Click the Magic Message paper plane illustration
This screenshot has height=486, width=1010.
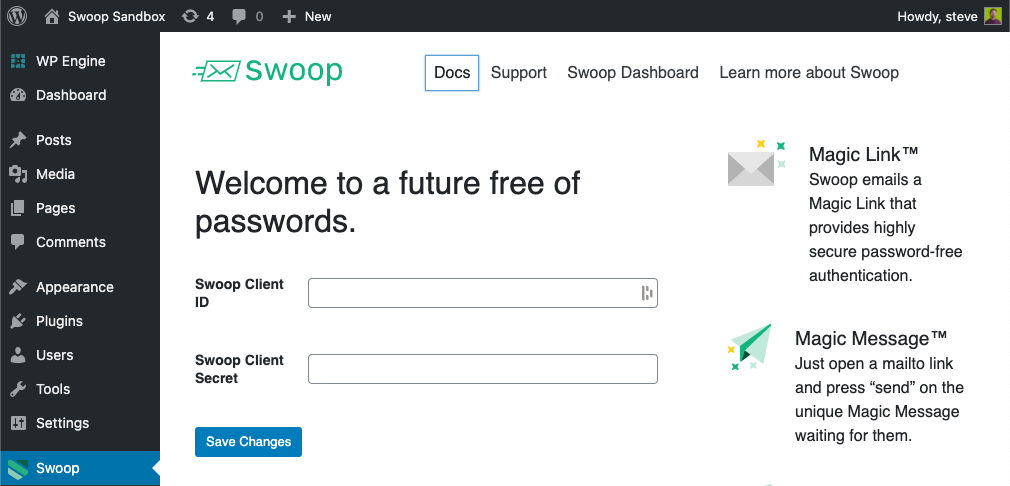[750, 348]
